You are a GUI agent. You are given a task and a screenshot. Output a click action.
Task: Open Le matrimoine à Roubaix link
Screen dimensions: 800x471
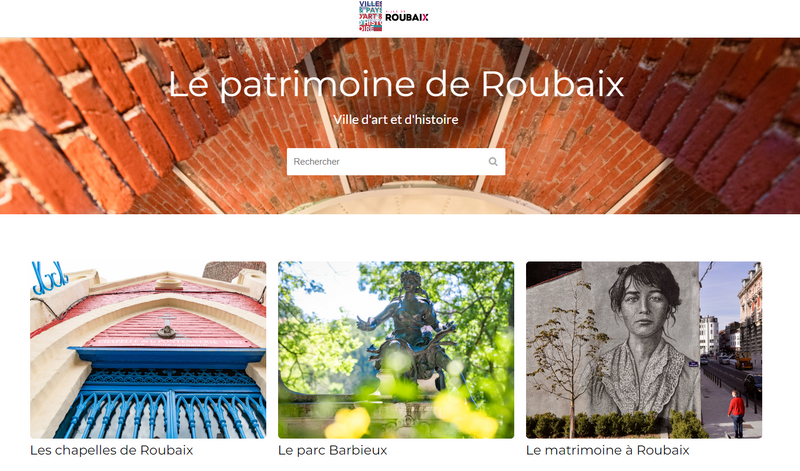[608, 450]
